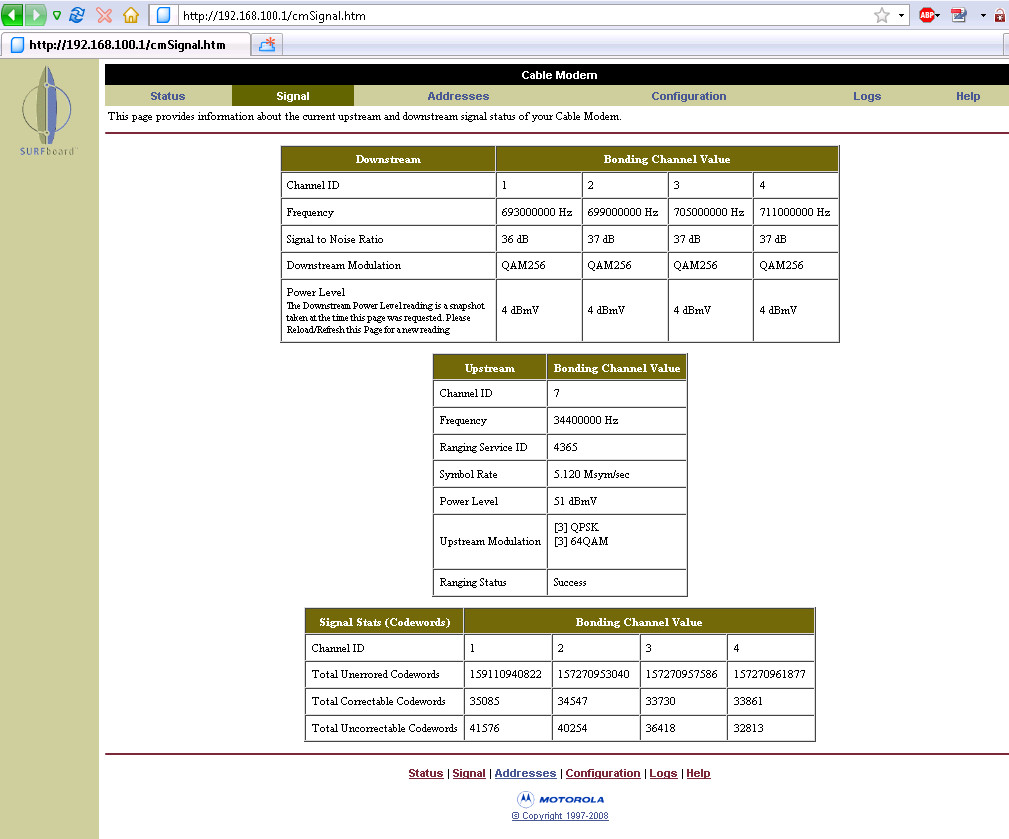Click the page identity icon in address bar
1009x839 pixels.
click(x=163, y=15)
